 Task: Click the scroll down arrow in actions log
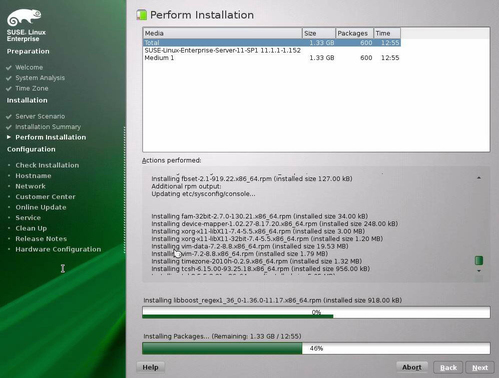[479, 271]
